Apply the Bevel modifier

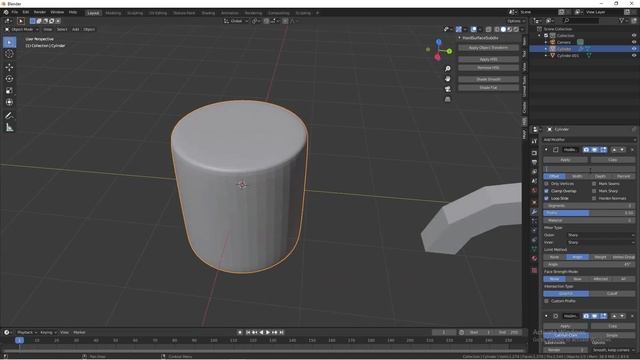point(565,160)
